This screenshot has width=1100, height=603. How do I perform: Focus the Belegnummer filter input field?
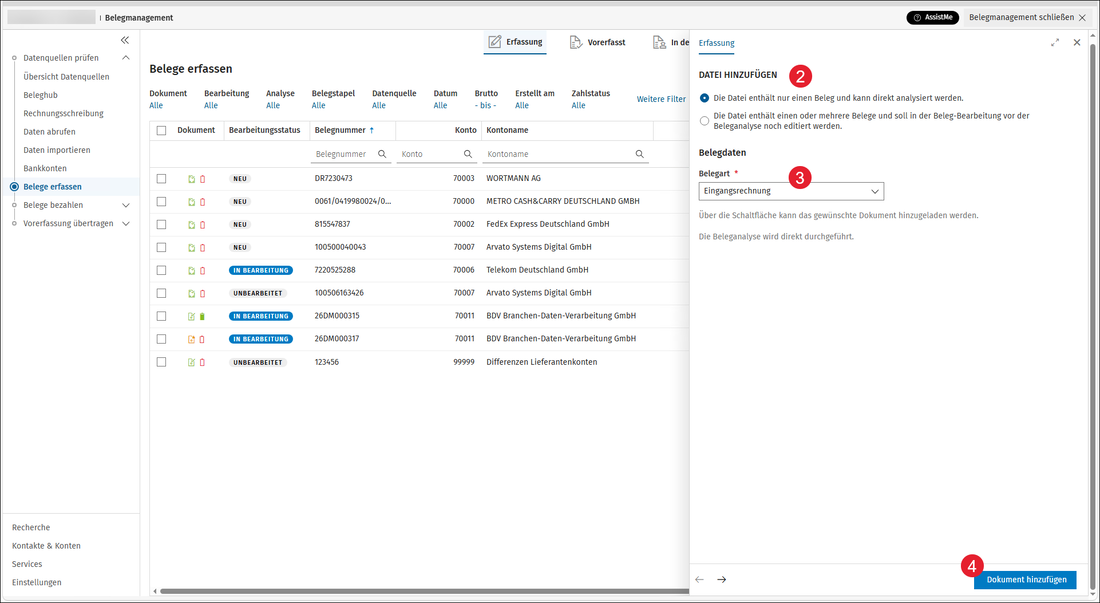coord(351,154)
